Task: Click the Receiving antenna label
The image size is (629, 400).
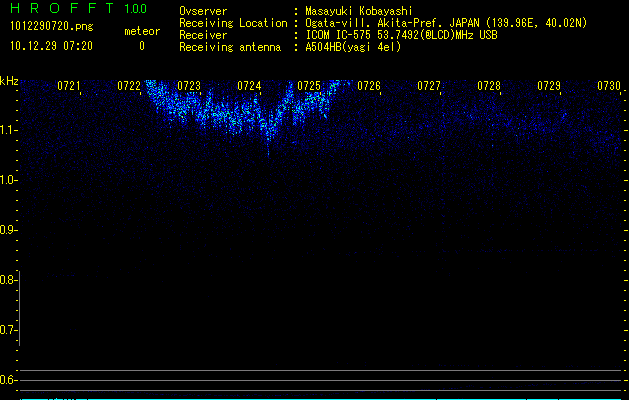Action: click(230, 47)
